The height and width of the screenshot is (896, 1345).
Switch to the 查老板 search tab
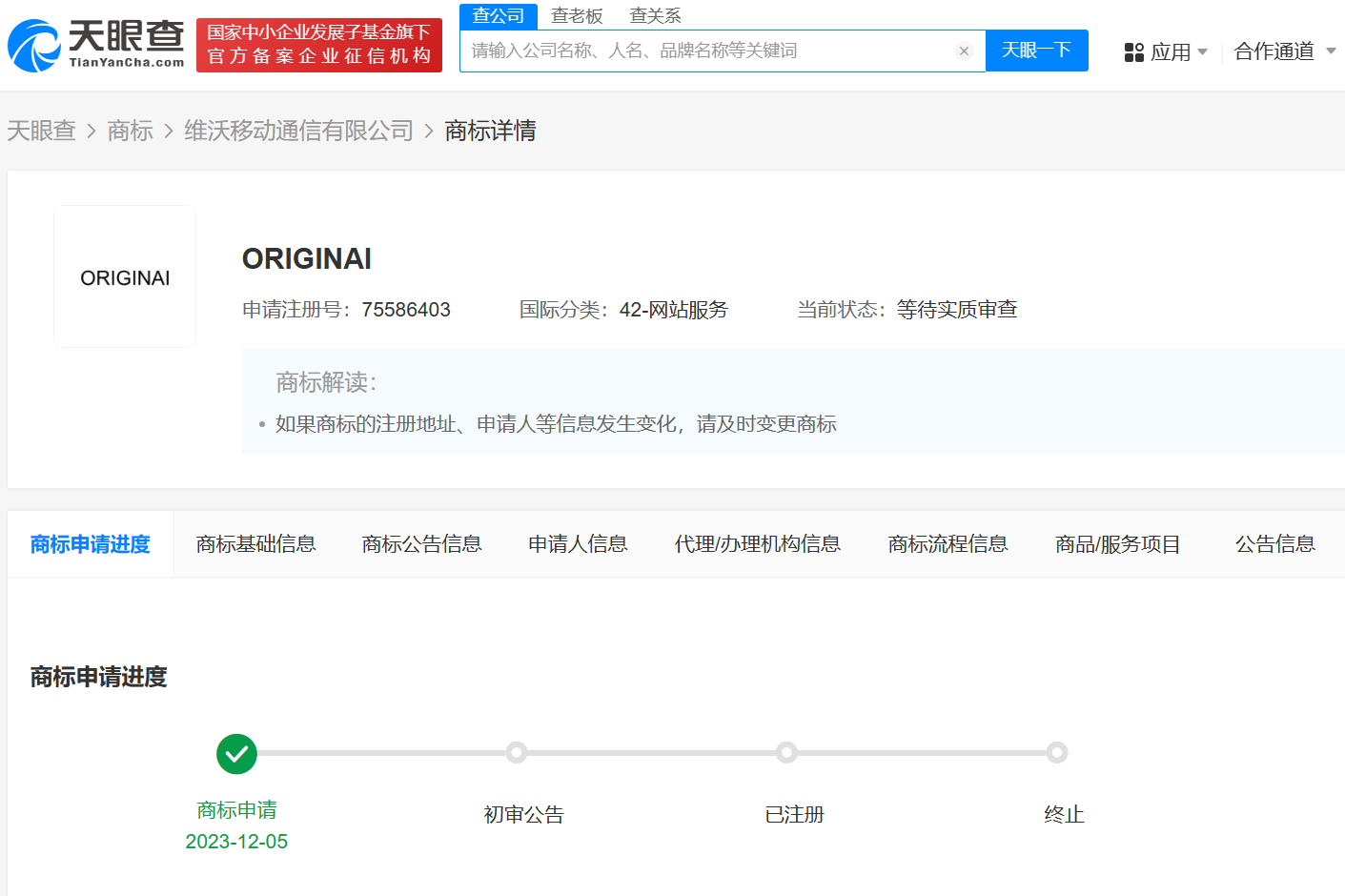coord(577,16)
